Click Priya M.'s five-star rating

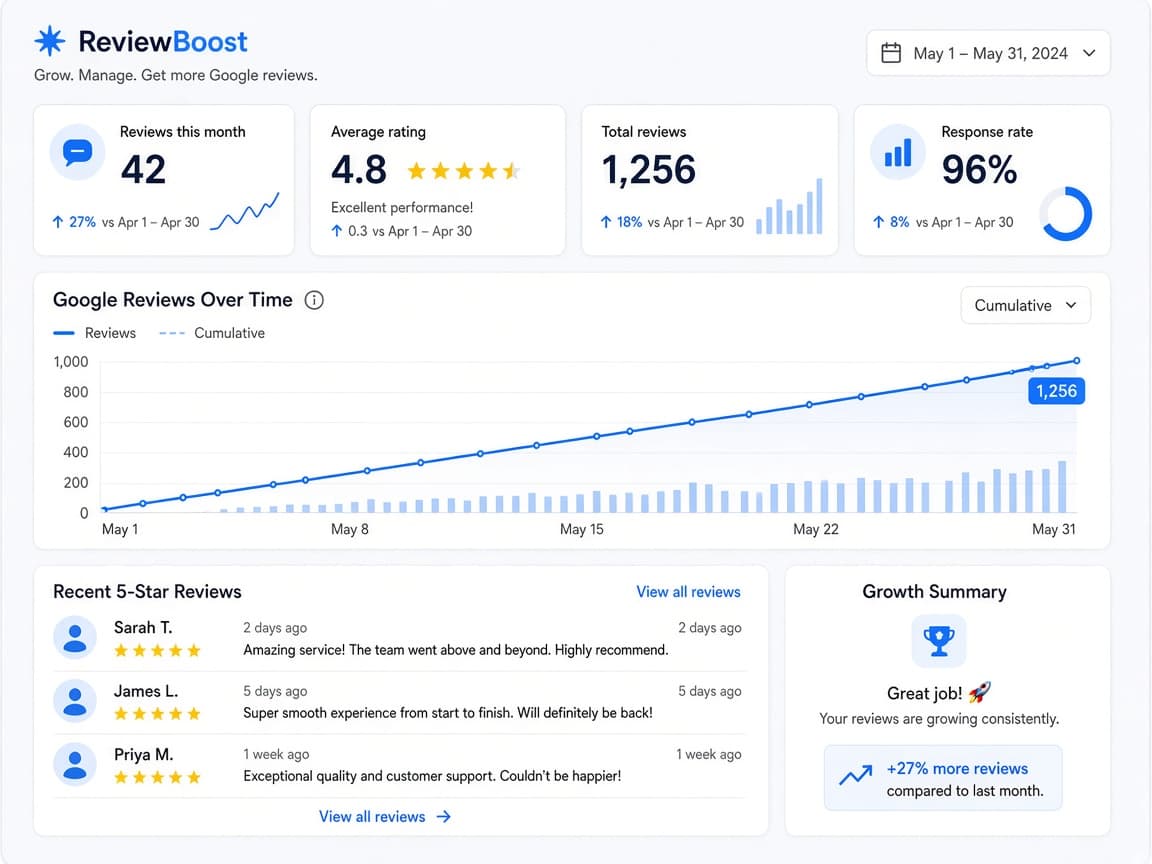157,777
